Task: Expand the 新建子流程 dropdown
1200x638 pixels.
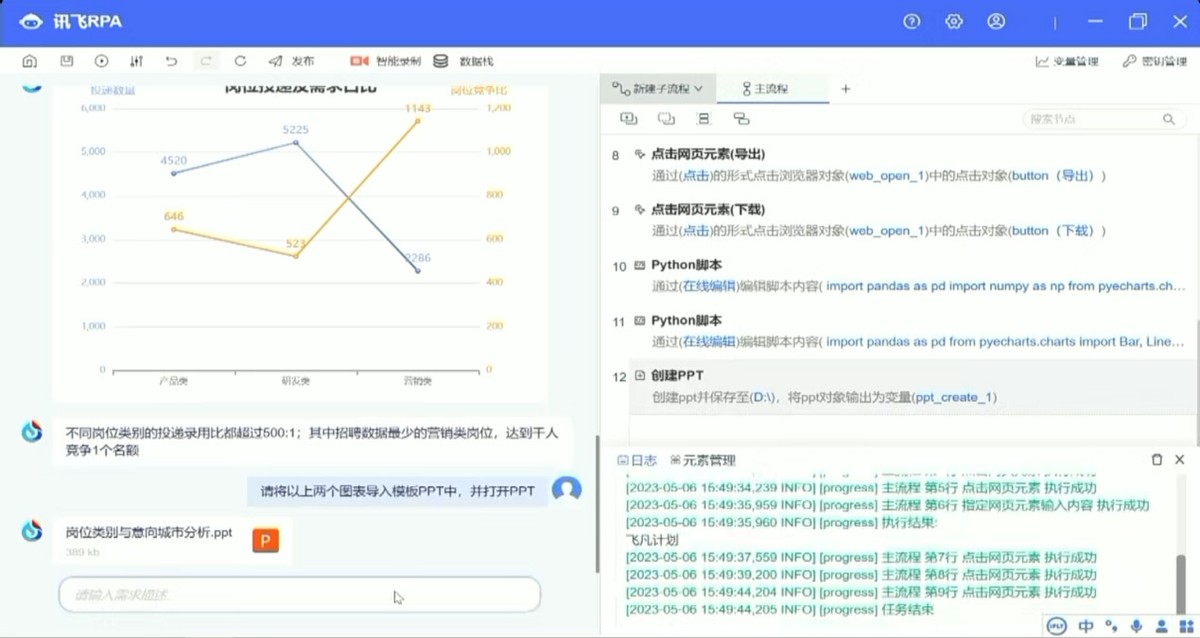Action: (x=658, y=88)
